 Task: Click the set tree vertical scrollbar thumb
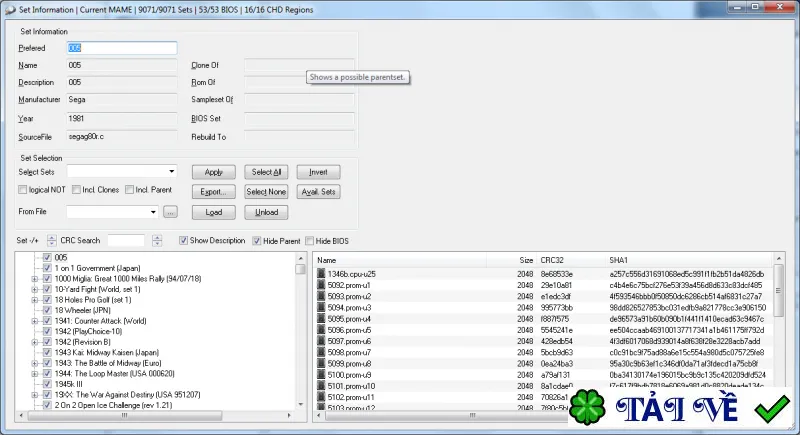click(x=301, y=269)
